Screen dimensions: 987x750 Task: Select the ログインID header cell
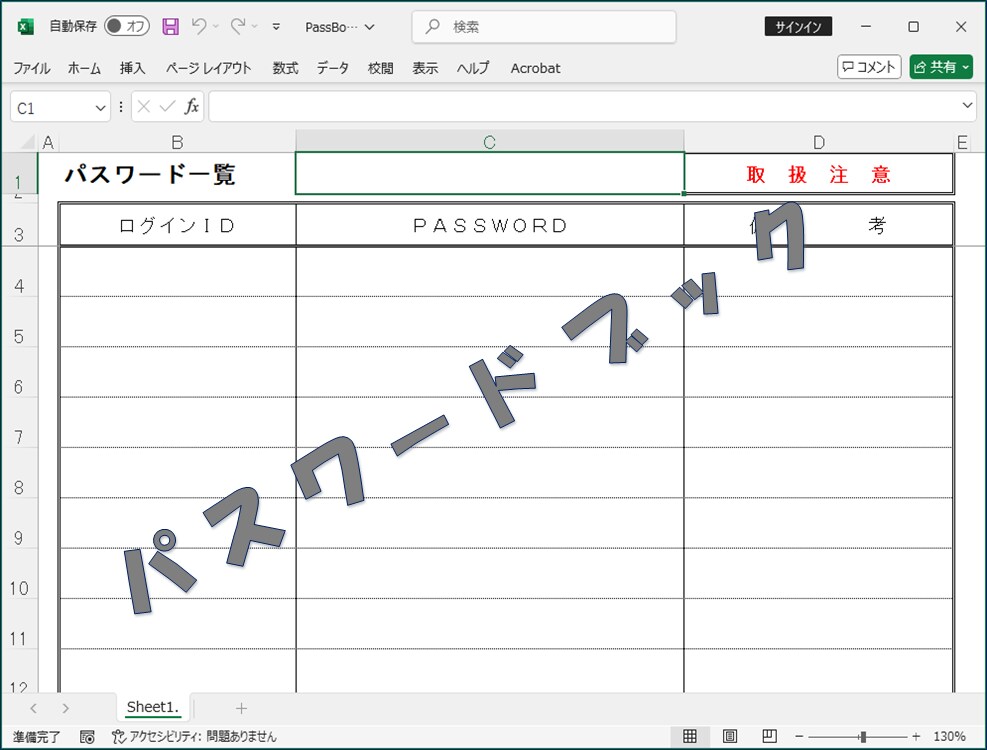click(x=178, y=225)
